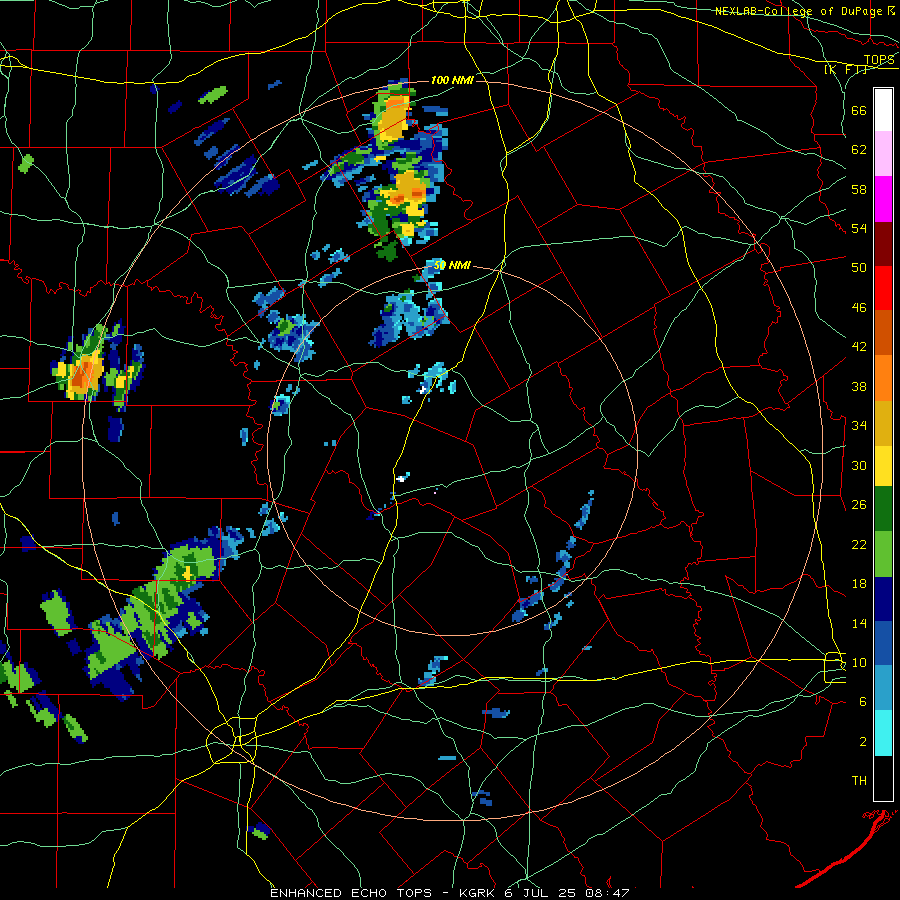Viewport: 900px width, 900px height.
Task: Select the light blue legend swatch
Action: pyautogui.click(x=883, y=688)
